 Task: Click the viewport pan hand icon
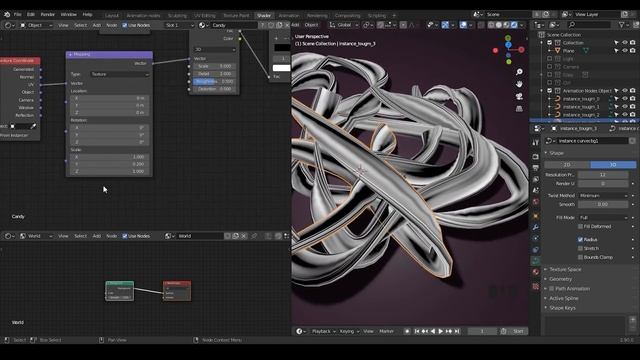click(x=519, y=84)
